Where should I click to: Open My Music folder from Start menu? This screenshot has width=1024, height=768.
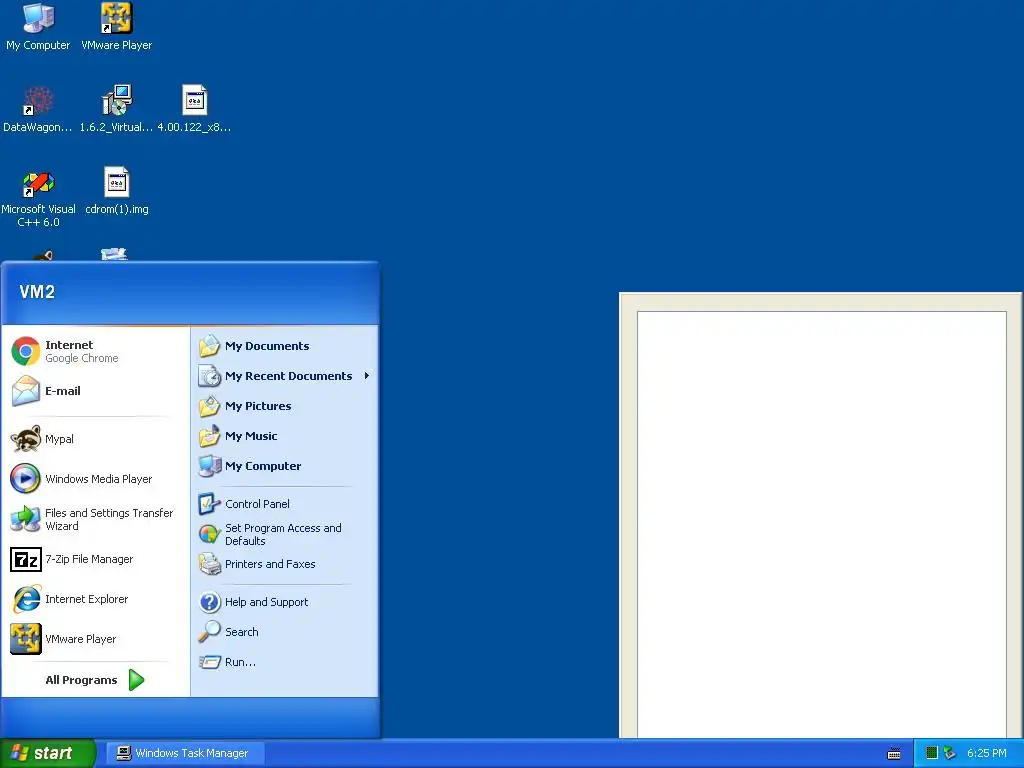point(284,436)
